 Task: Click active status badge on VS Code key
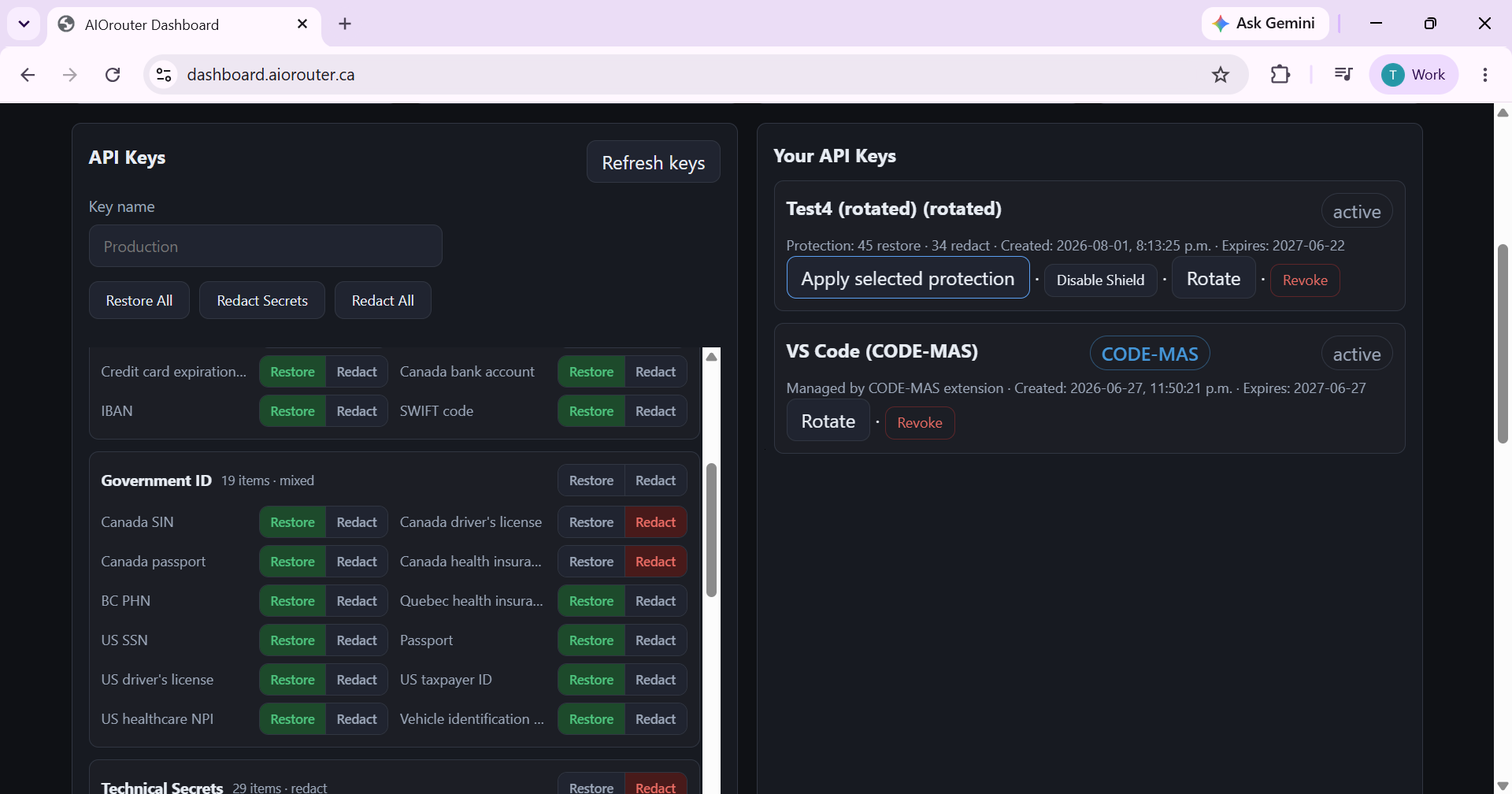tap(1357, 354)
